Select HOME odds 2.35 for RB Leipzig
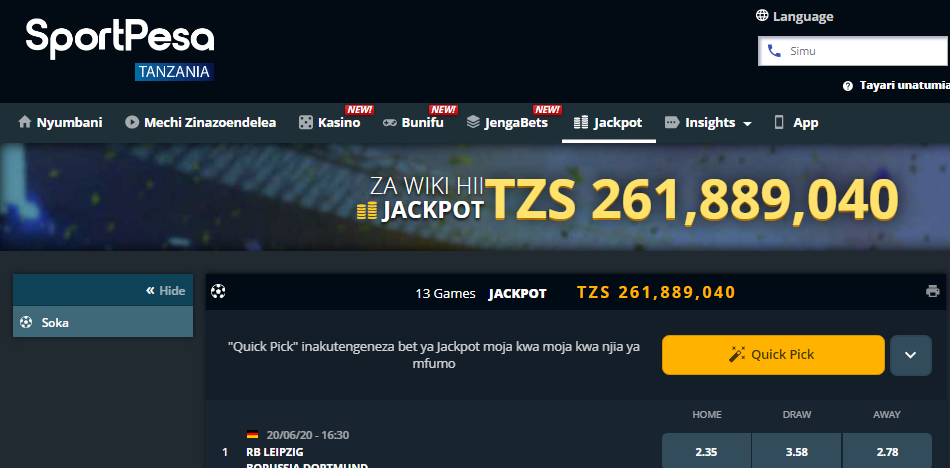Viewport: 950px width, 468px height. 706,452
